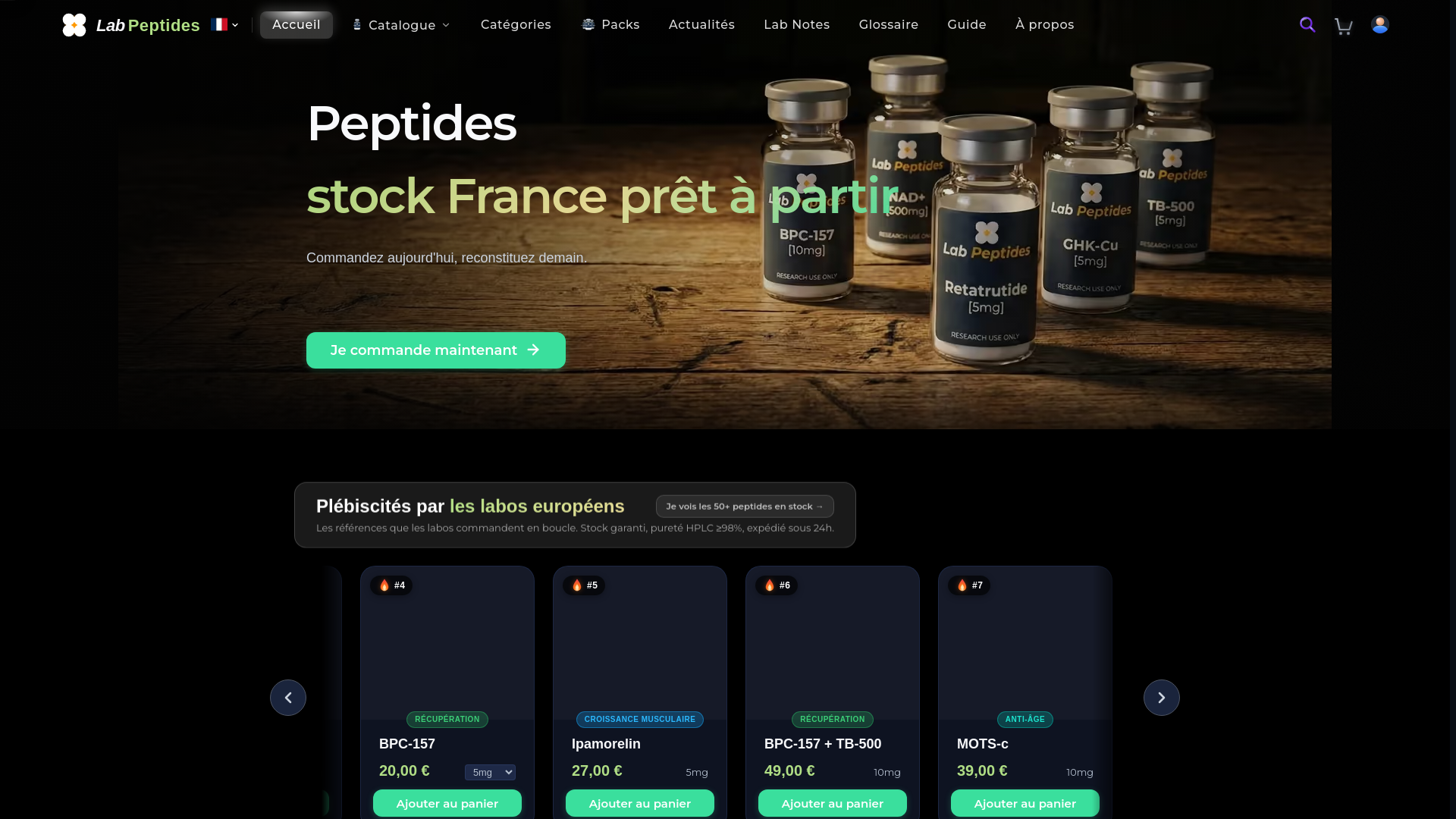
Task: Show previous products with left arrow
Action: click(288, 698)
